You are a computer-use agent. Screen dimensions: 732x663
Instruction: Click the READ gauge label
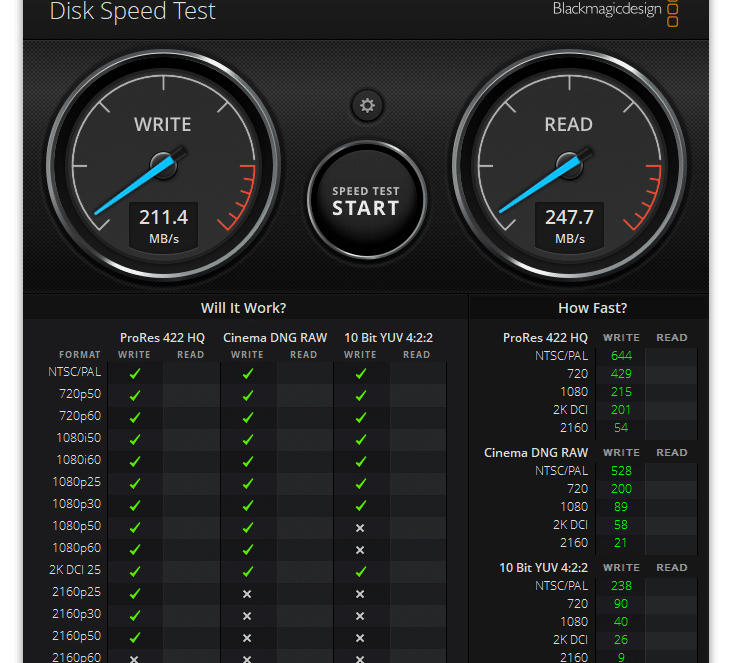point(569,125)
